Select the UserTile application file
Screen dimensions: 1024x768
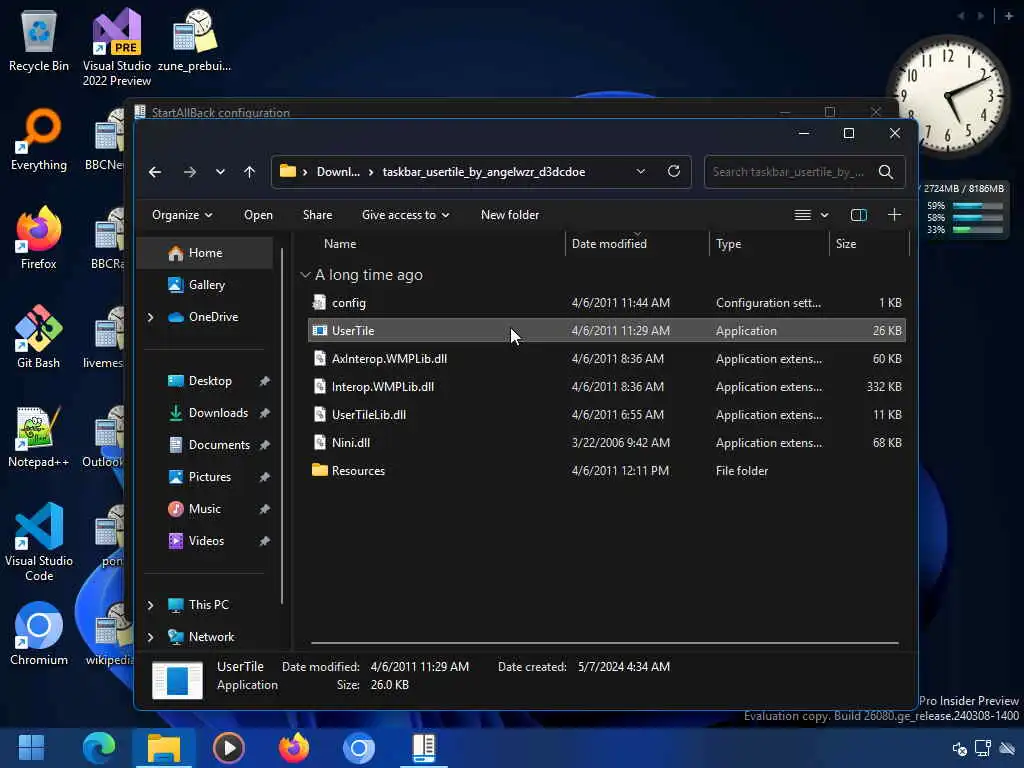tap(607, 330)
